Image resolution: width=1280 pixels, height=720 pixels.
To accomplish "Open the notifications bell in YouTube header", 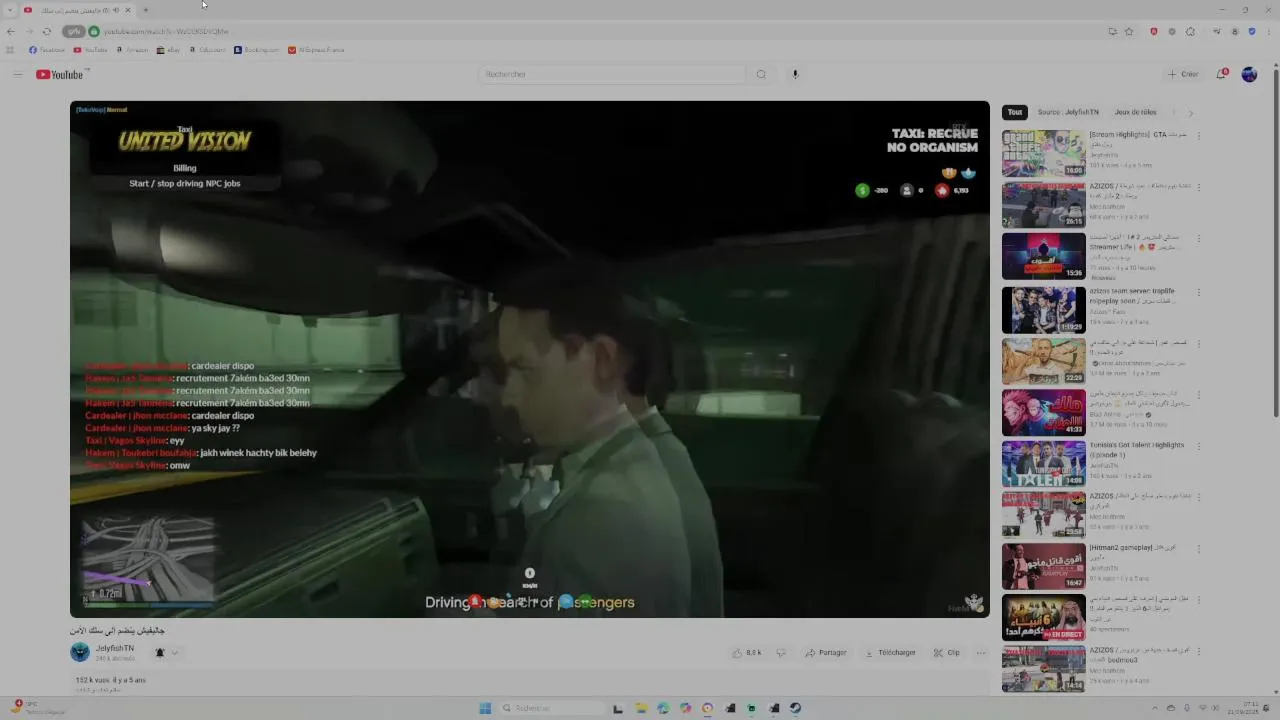I will [x=1221, y=74].
